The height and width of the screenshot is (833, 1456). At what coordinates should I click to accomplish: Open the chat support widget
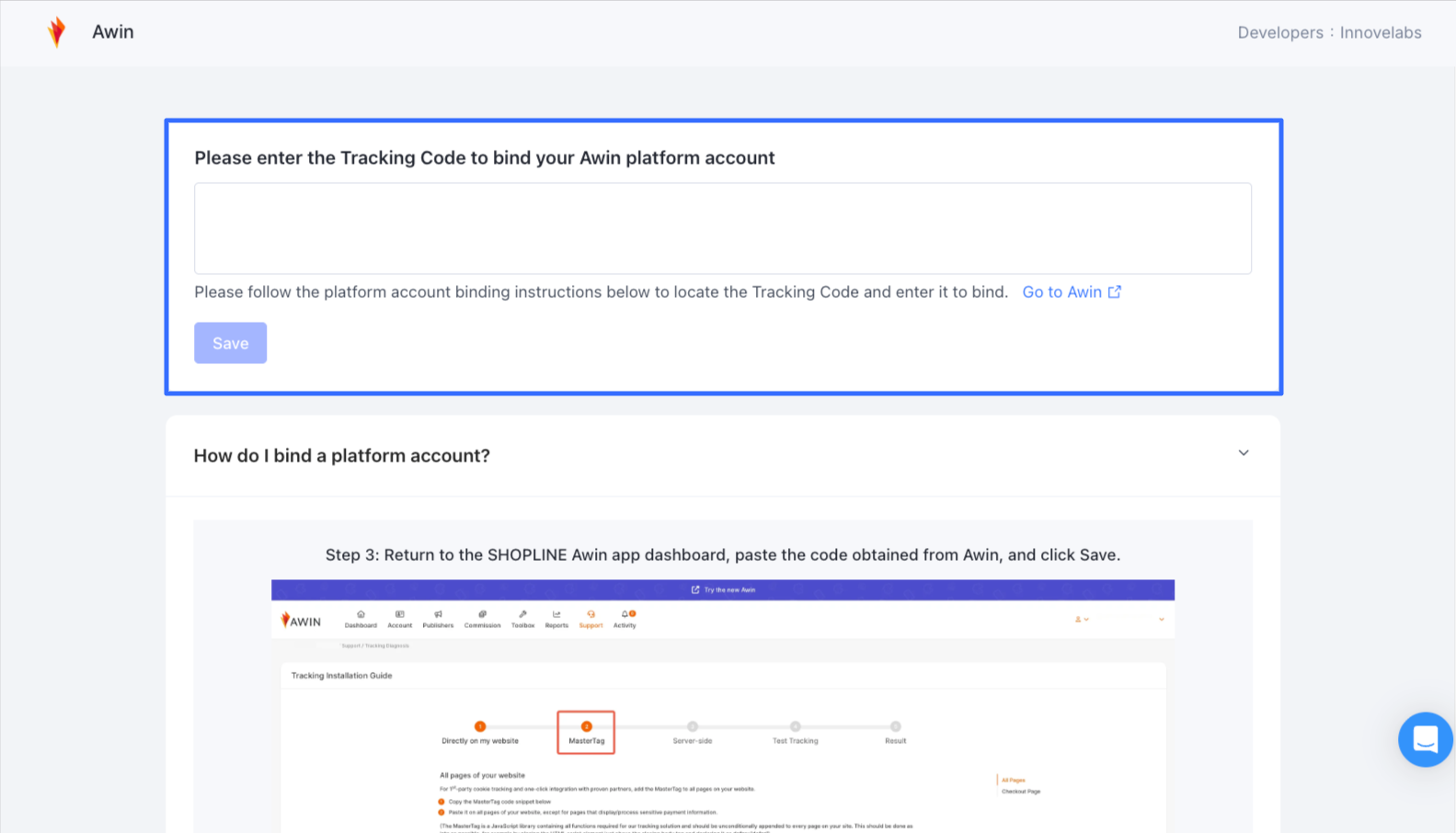[x=1425, y=739]
